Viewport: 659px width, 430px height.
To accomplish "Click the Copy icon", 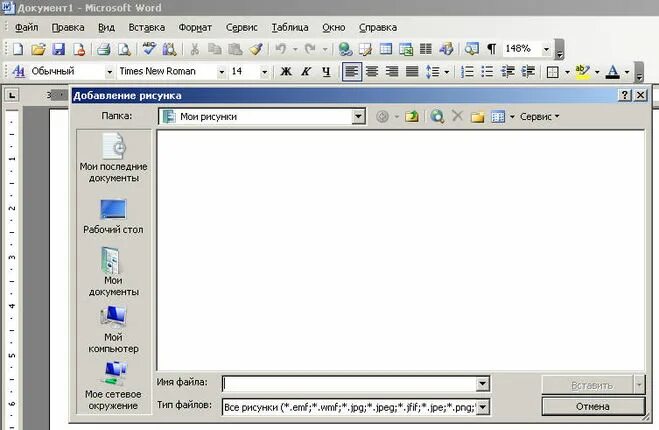I will pyautogui.click(x=215, y=49).
